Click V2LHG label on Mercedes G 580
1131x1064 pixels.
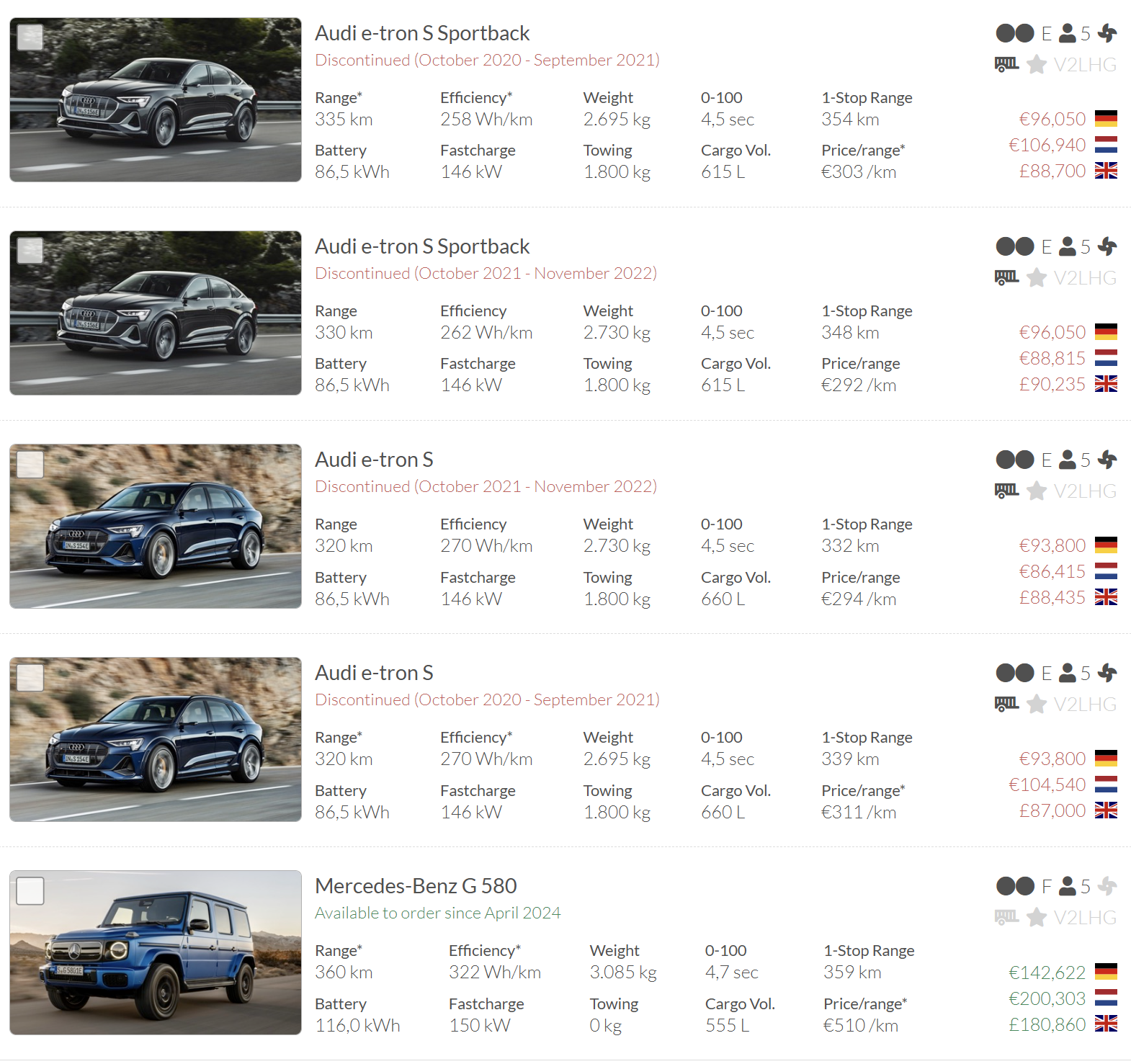[1085, 918]
